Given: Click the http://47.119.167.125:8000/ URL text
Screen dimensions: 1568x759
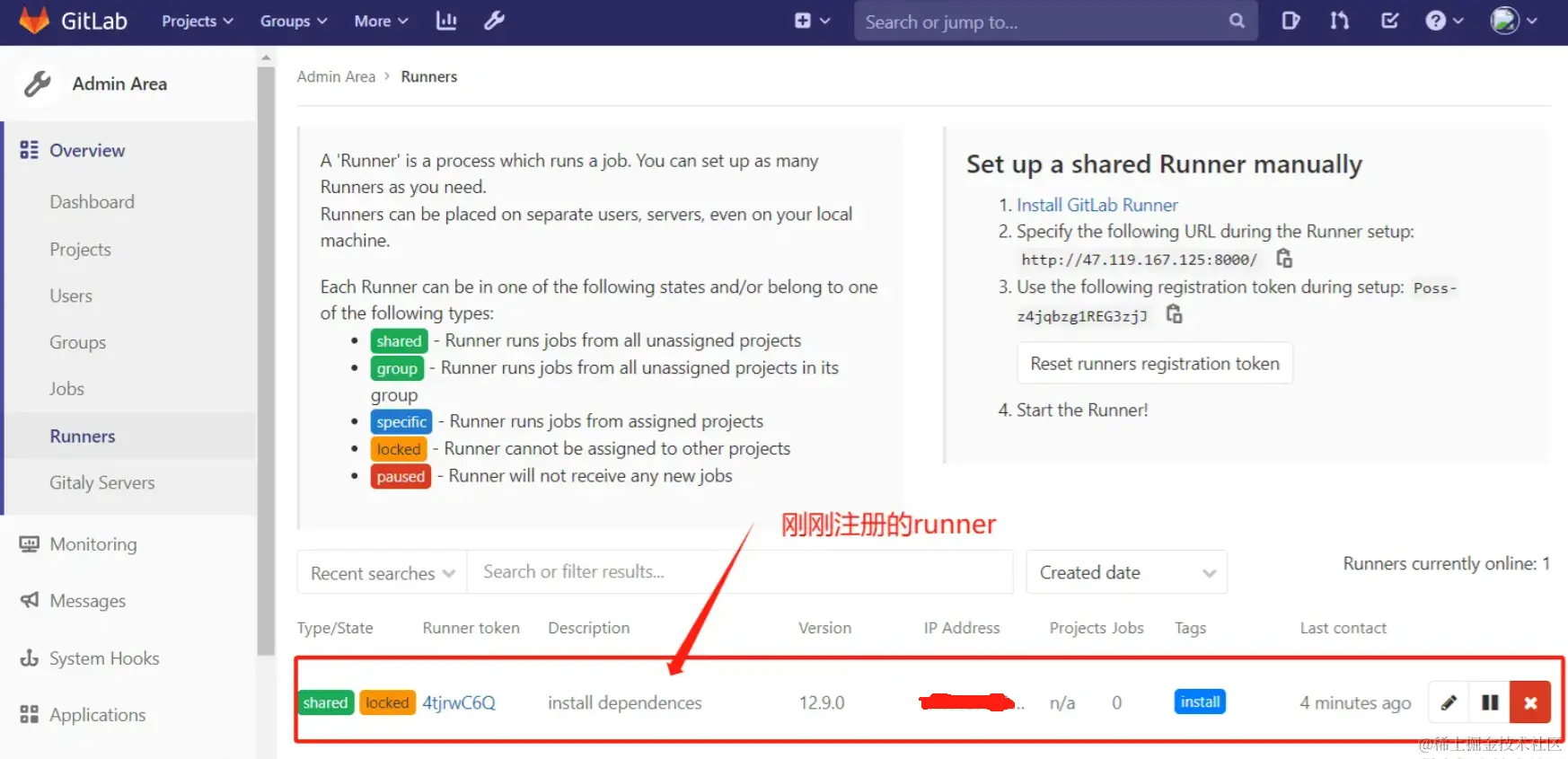Looking at the screenshot, I should [1139, 260].
